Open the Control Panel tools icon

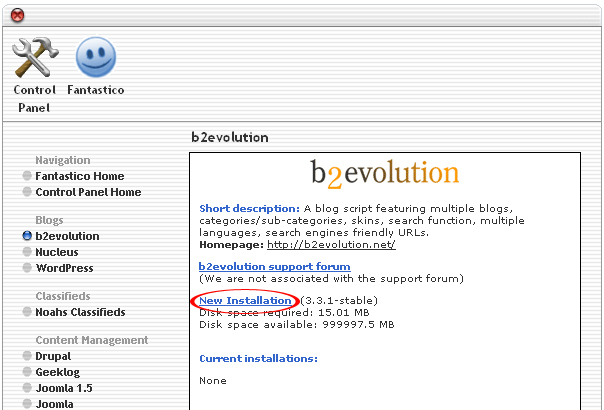click(35, 57)
